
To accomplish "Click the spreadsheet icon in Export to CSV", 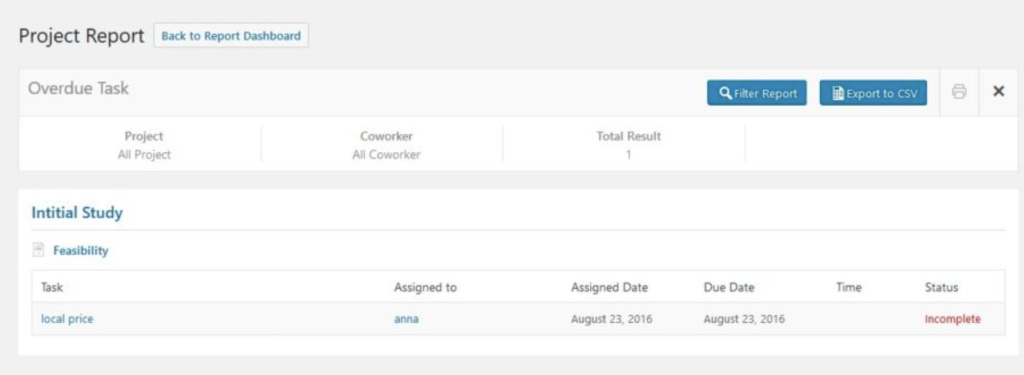I will pos(839,93).
